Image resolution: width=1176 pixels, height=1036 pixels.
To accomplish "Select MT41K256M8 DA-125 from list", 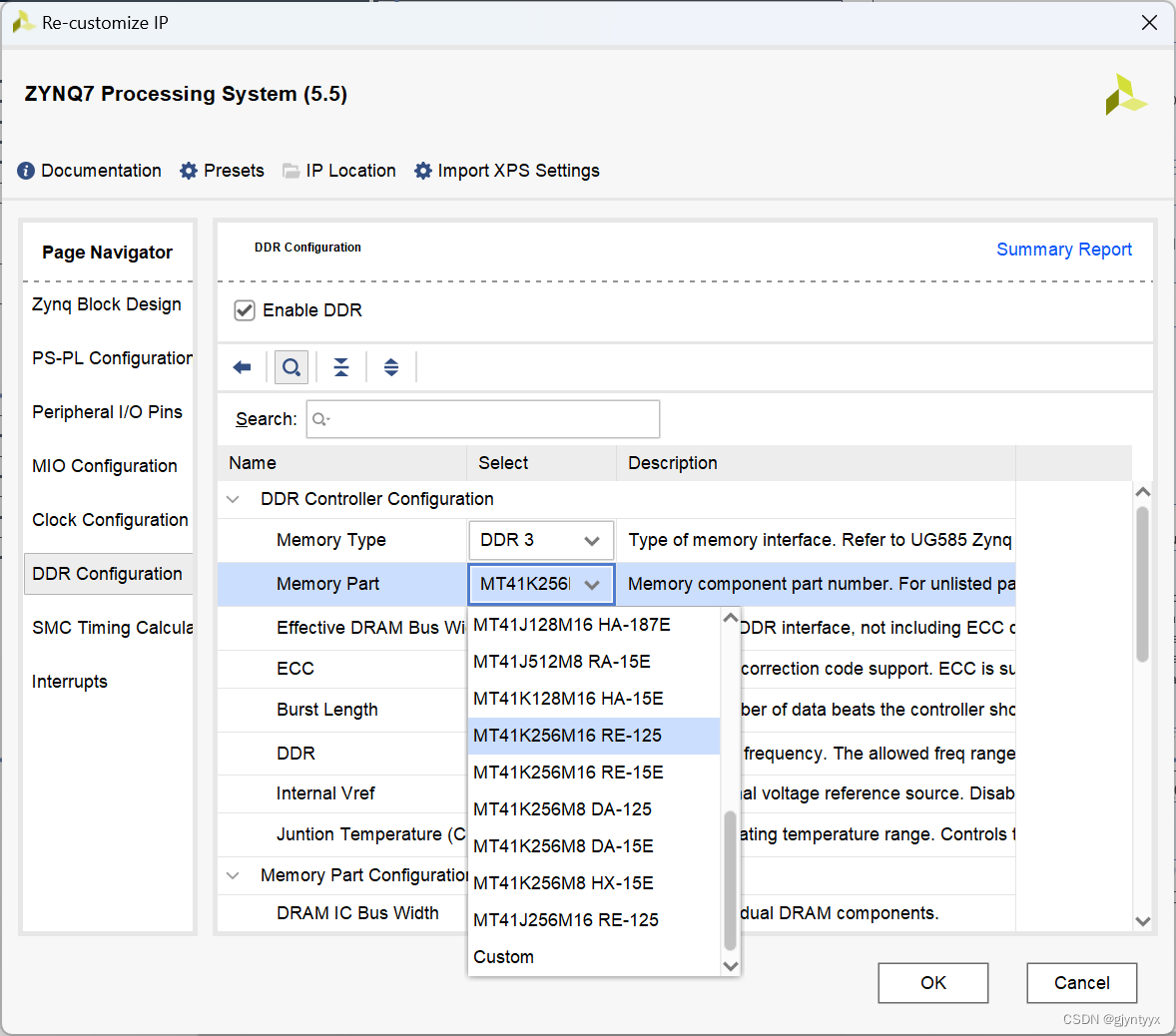I will 593,809.
